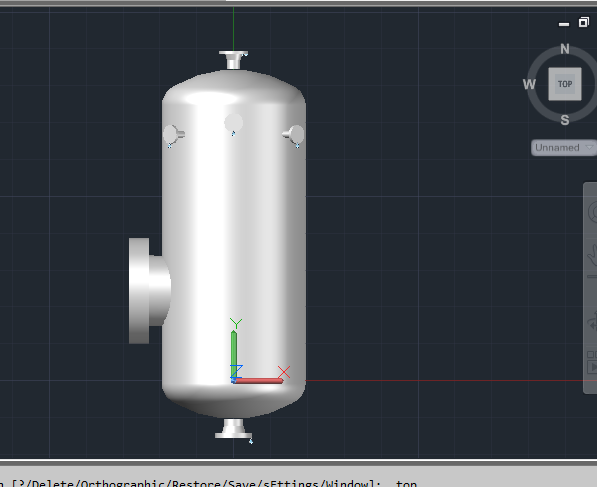Click the TOP face of the ViewCube
The image size is (597, 487).
pyautogui.click(x=565, y=84)
